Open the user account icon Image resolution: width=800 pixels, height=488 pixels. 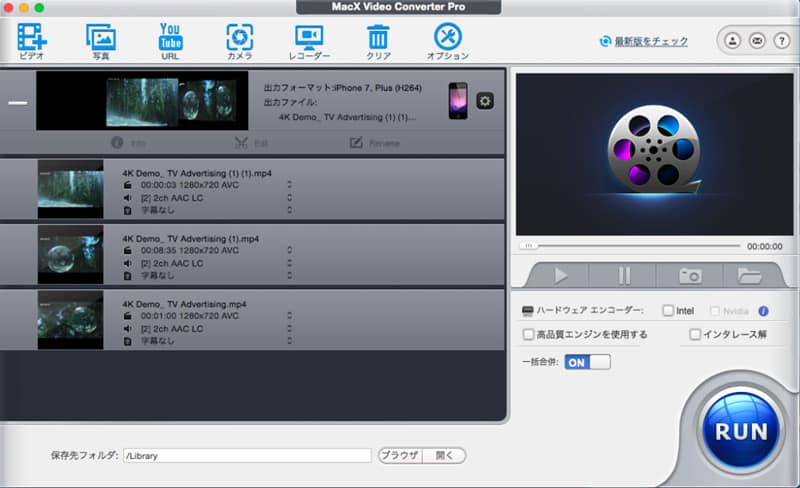coord(733,40)
